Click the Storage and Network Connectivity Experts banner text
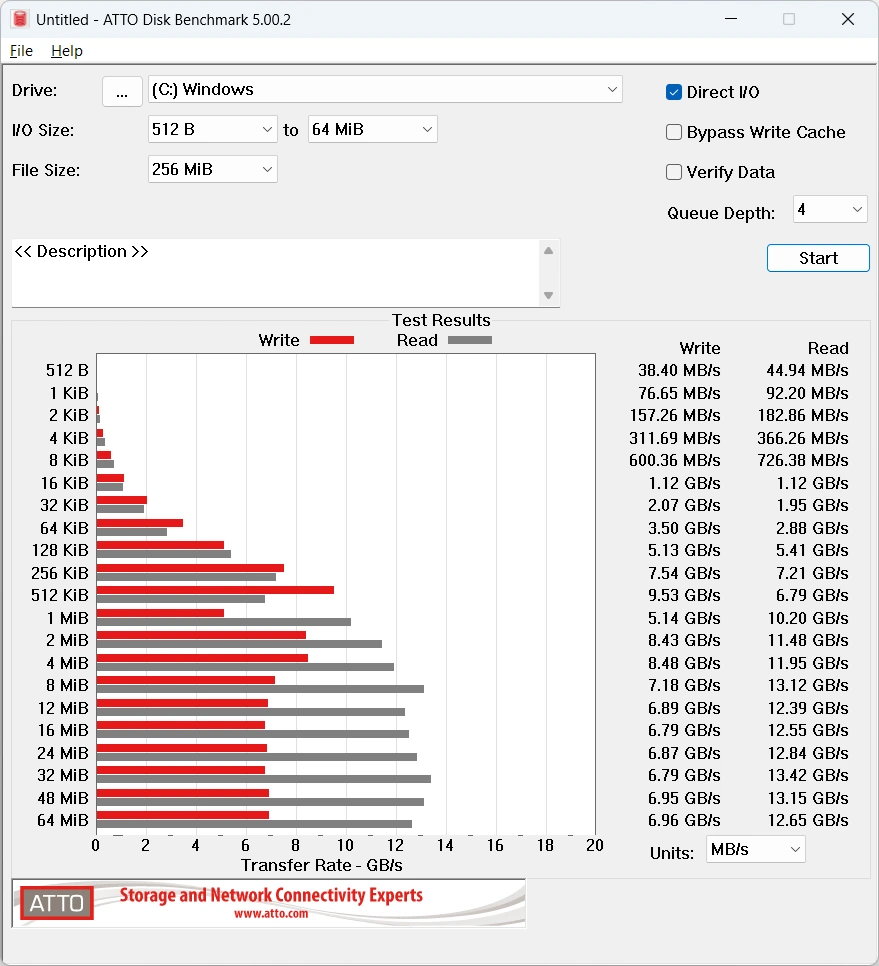The height and width of the screenshot is (966, 879). [x=271, y=895]
